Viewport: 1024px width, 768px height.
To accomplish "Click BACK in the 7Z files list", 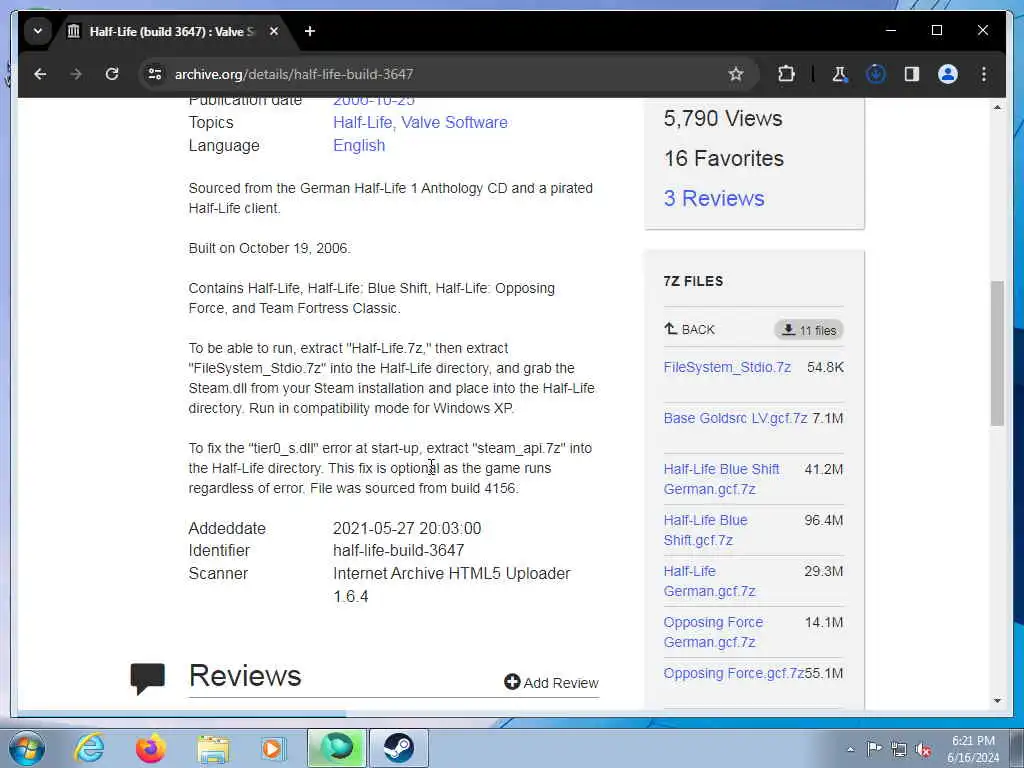I will point(690,329).
